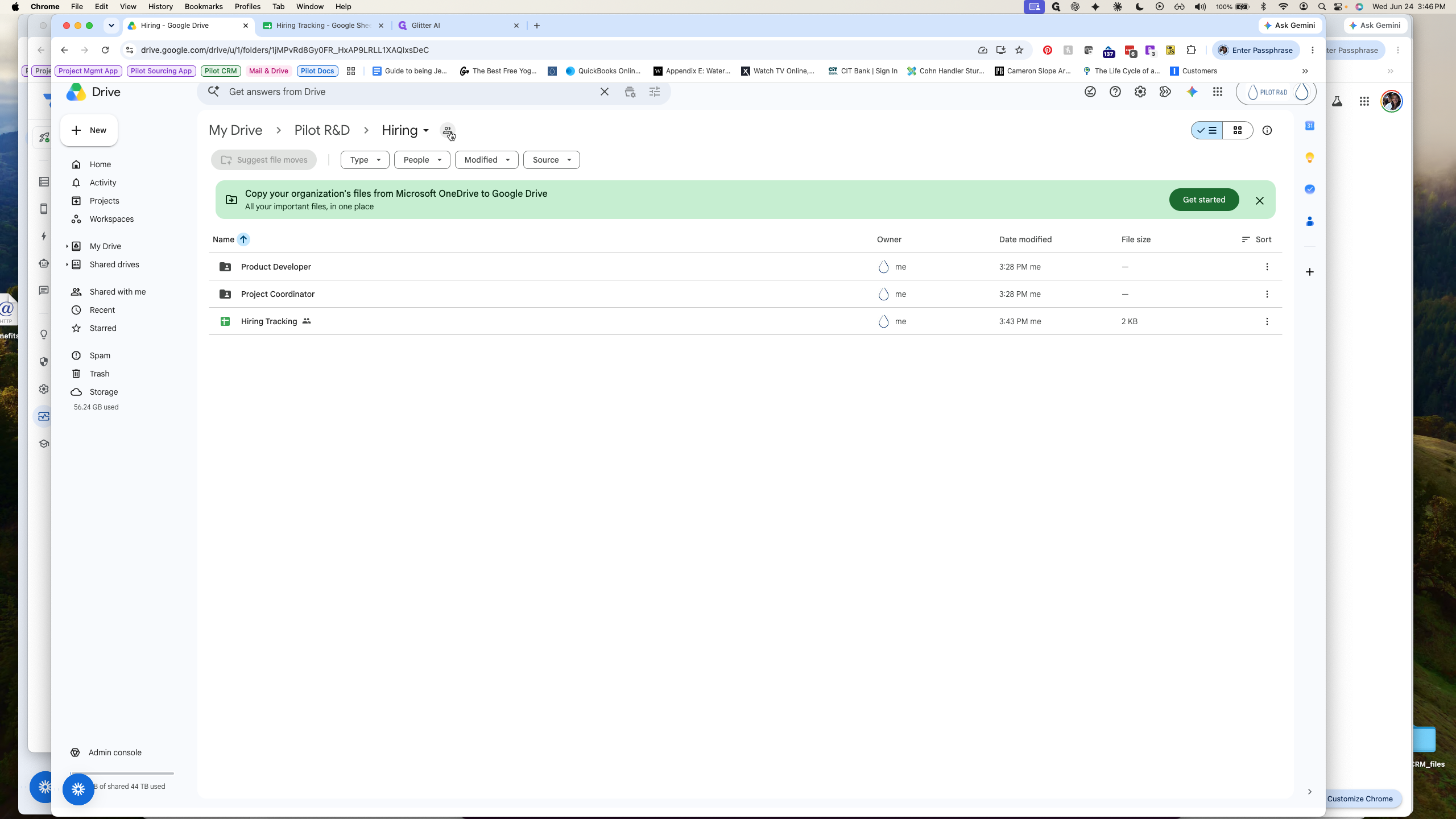Show hidden bookmarks overflow chevron
Viewport: 1456px width, 819px height.
pos(1305,71)
